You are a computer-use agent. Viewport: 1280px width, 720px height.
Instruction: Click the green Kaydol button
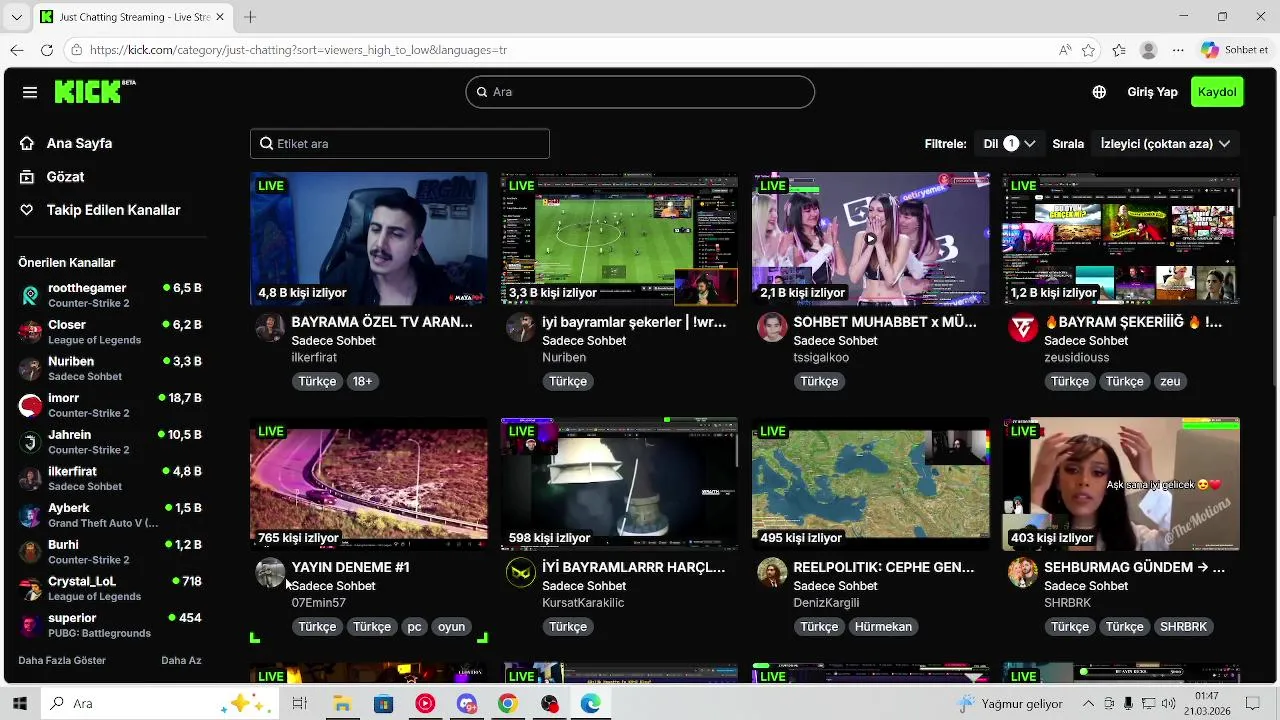click(x=1217, y=92)
